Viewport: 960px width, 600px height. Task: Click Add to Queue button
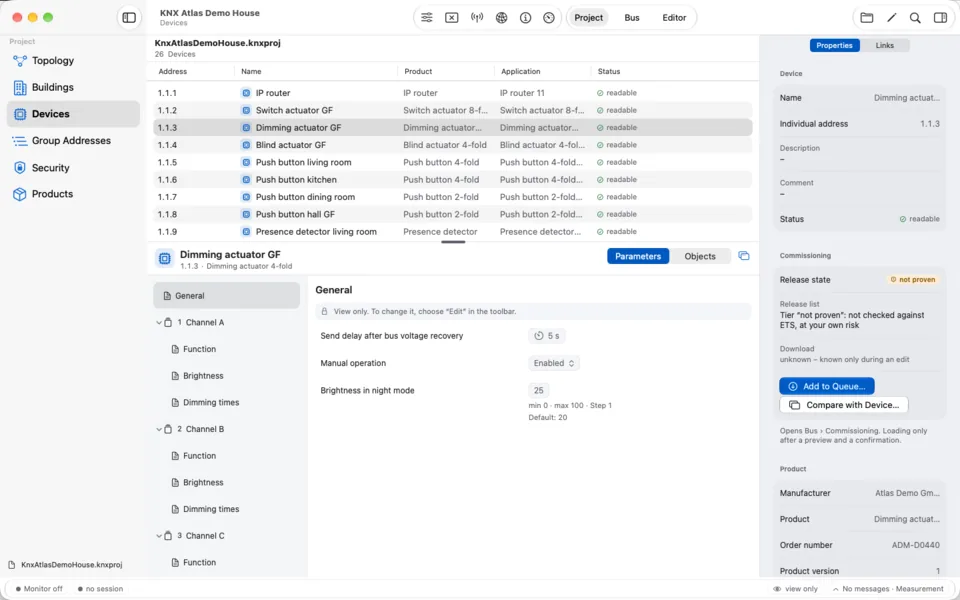click(827, 386)
